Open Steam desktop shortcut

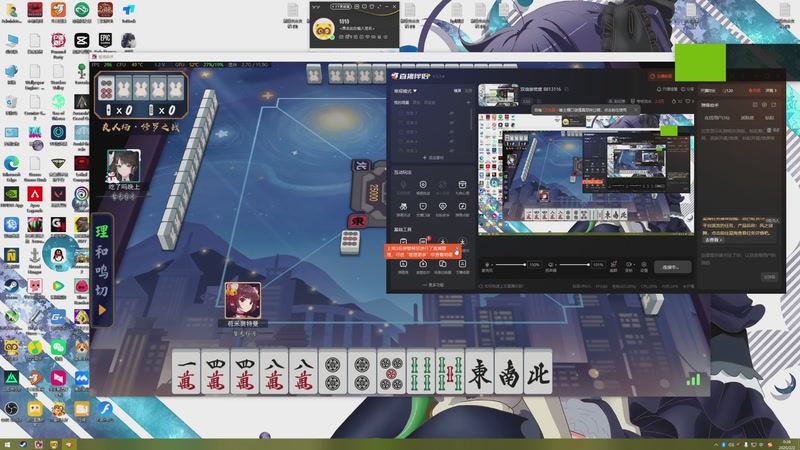point(11,286)
